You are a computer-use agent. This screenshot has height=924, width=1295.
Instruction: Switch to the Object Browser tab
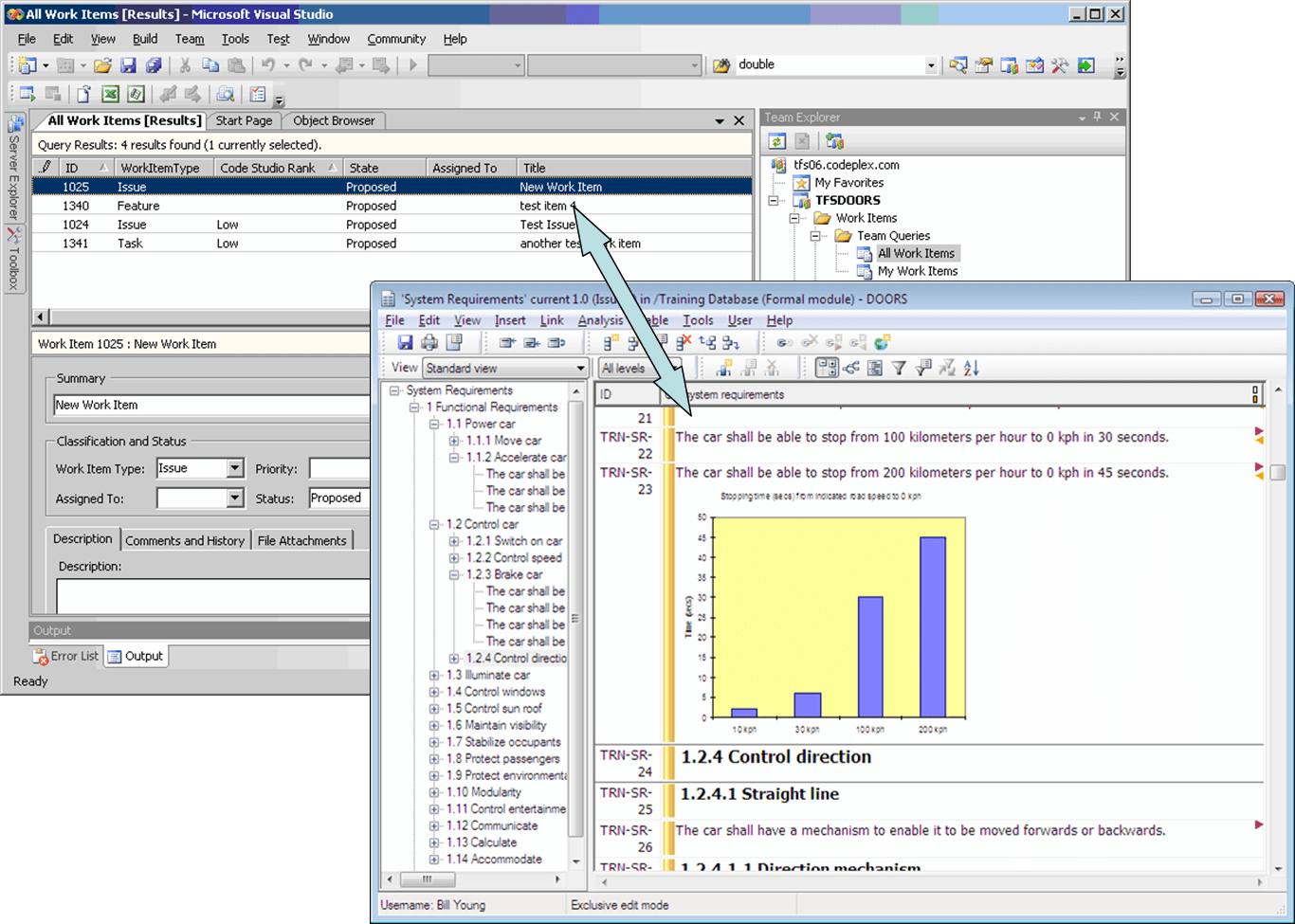pyautogui.click(x=334, y=120)
